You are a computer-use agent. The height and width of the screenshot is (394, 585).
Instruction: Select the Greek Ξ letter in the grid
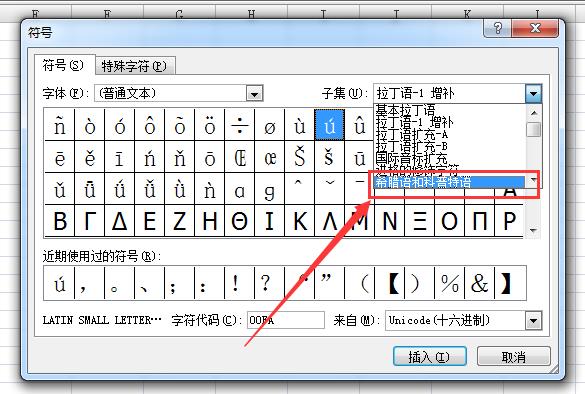[419, 221]
